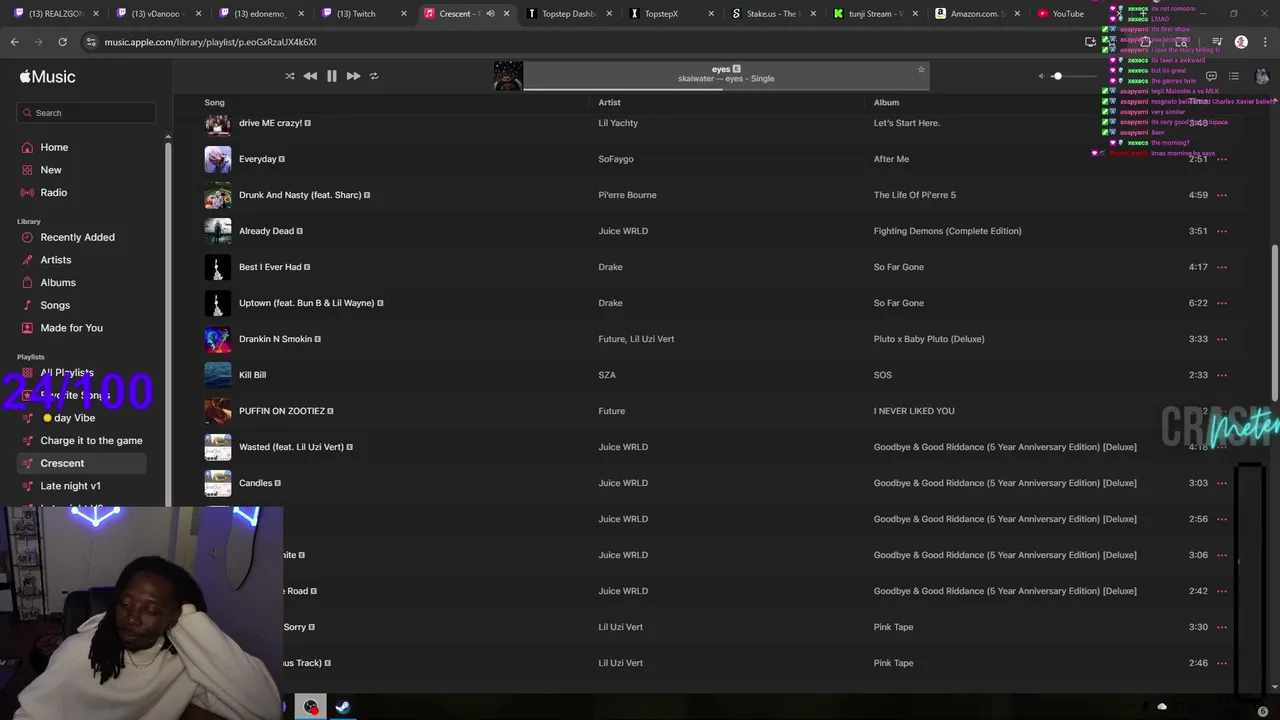The height and width of the screenshot is (720, 1280).
Task: Open Recently Added in the library
Action: pos(77,237)
